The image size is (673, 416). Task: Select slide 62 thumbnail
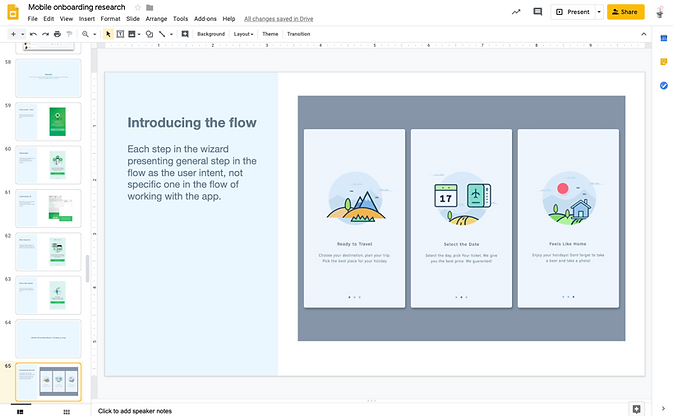(48, 252)
